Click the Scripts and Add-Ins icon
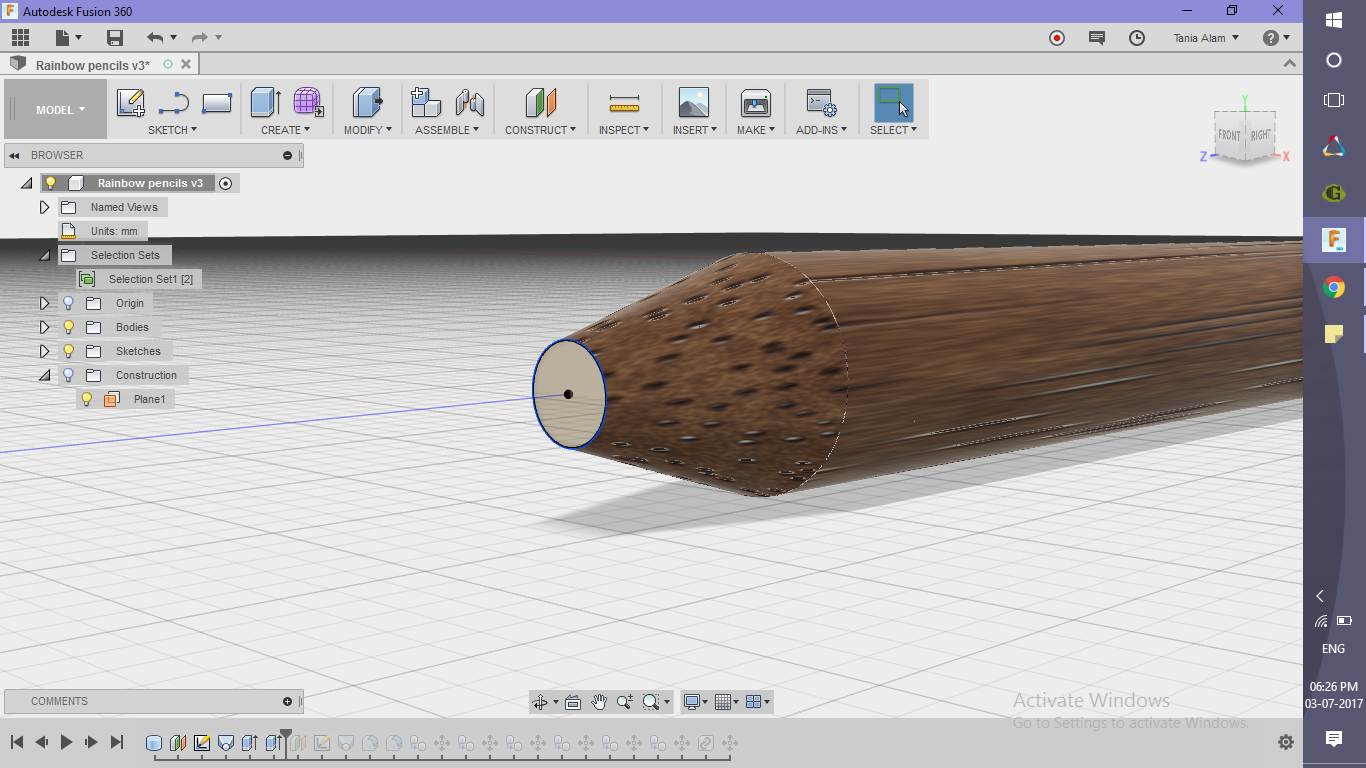1366x768 pixels. [x=821, y=103]
